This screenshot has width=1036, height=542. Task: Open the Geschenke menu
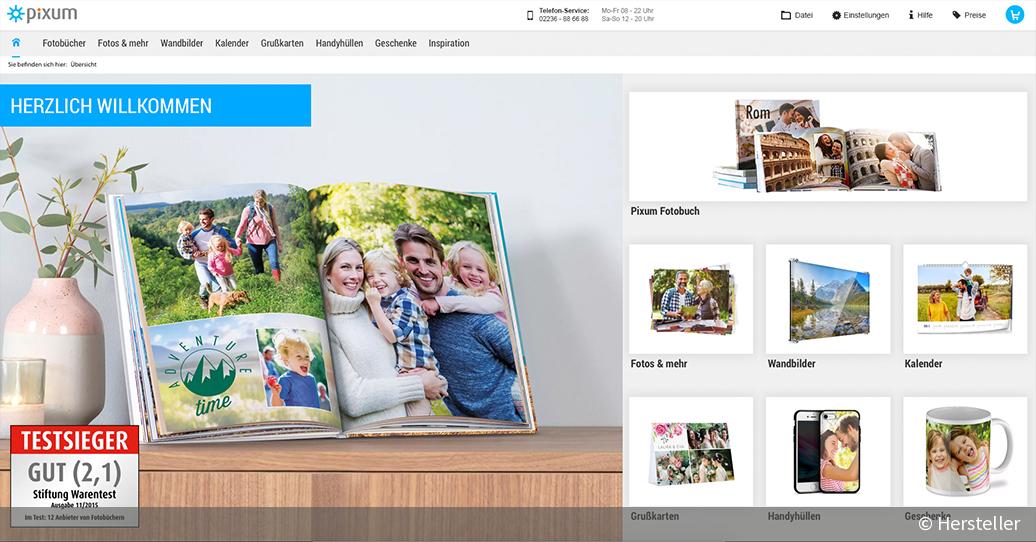(x=396, y=43)
